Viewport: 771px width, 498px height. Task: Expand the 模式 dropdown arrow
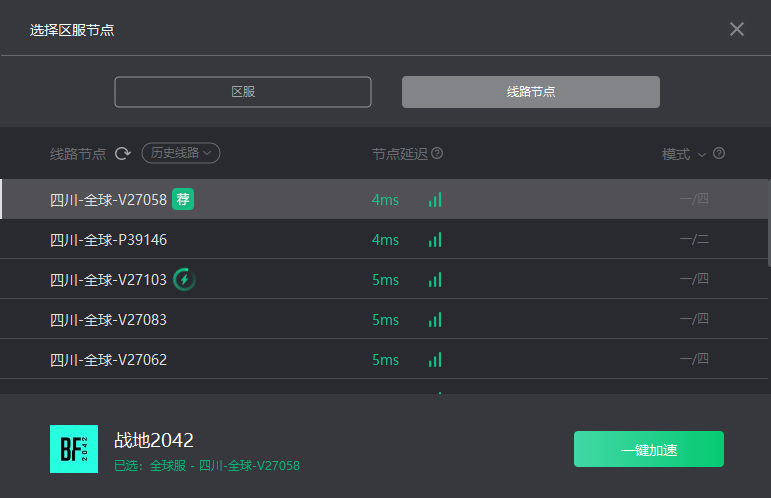pos(702,155)
